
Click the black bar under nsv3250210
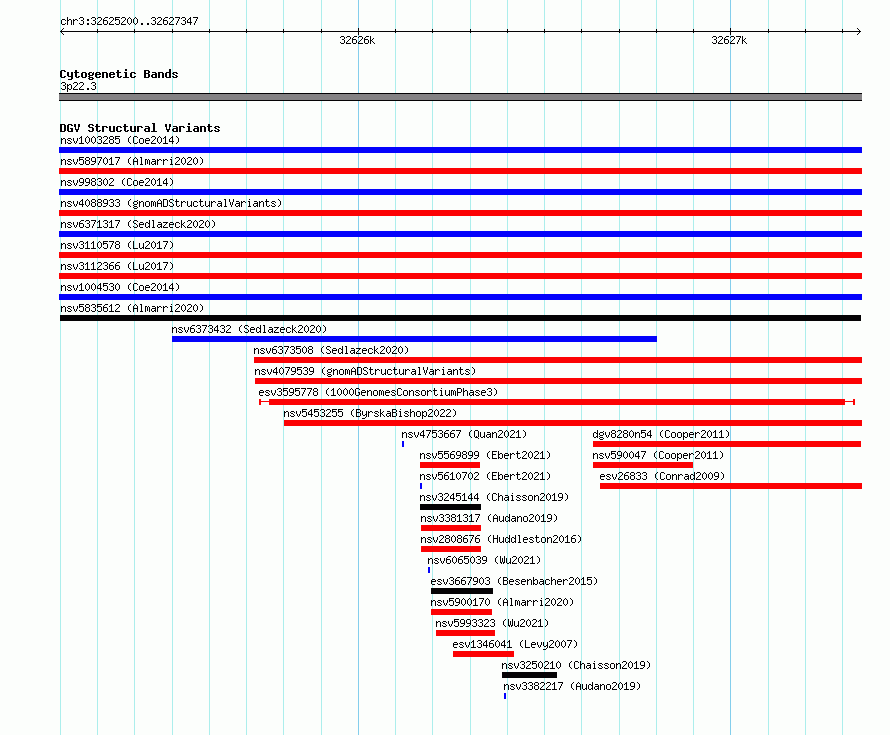[x=530, y=675]
